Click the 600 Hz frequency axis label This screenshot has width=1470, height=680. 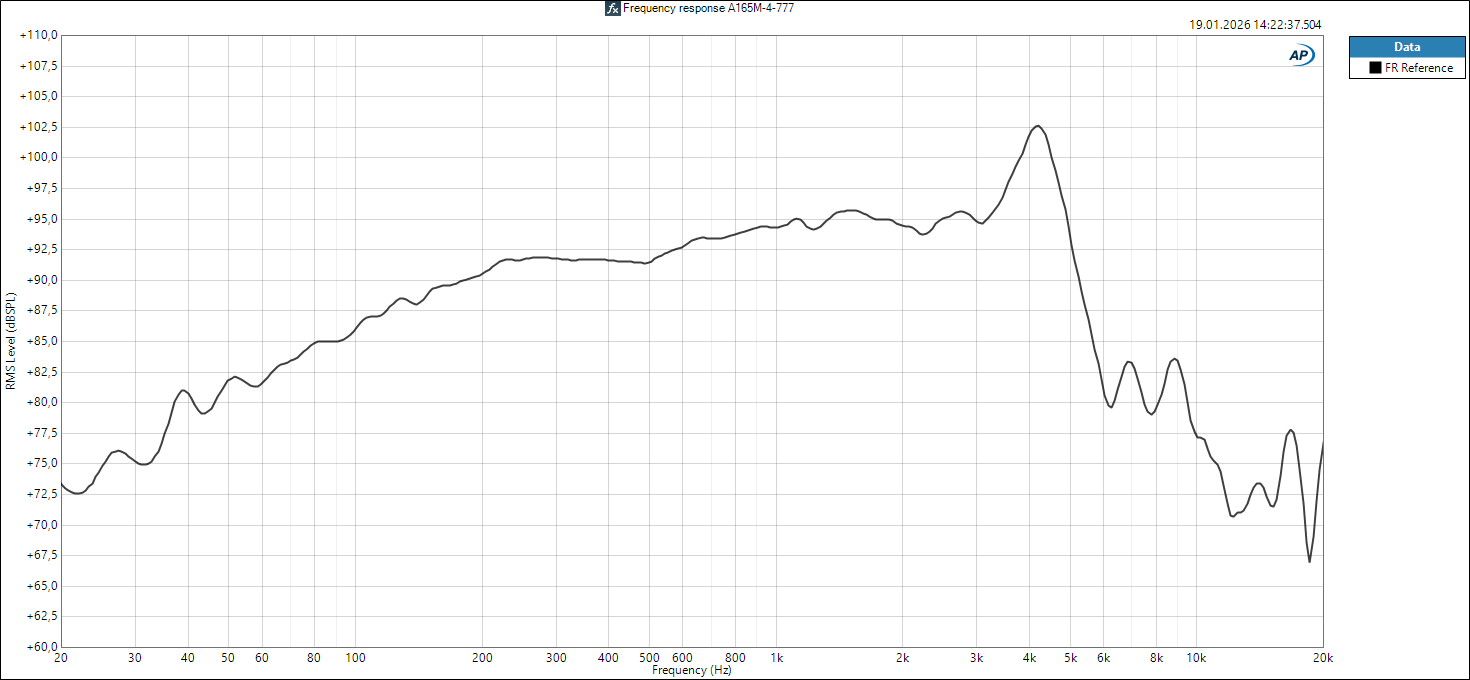point(683,658)
